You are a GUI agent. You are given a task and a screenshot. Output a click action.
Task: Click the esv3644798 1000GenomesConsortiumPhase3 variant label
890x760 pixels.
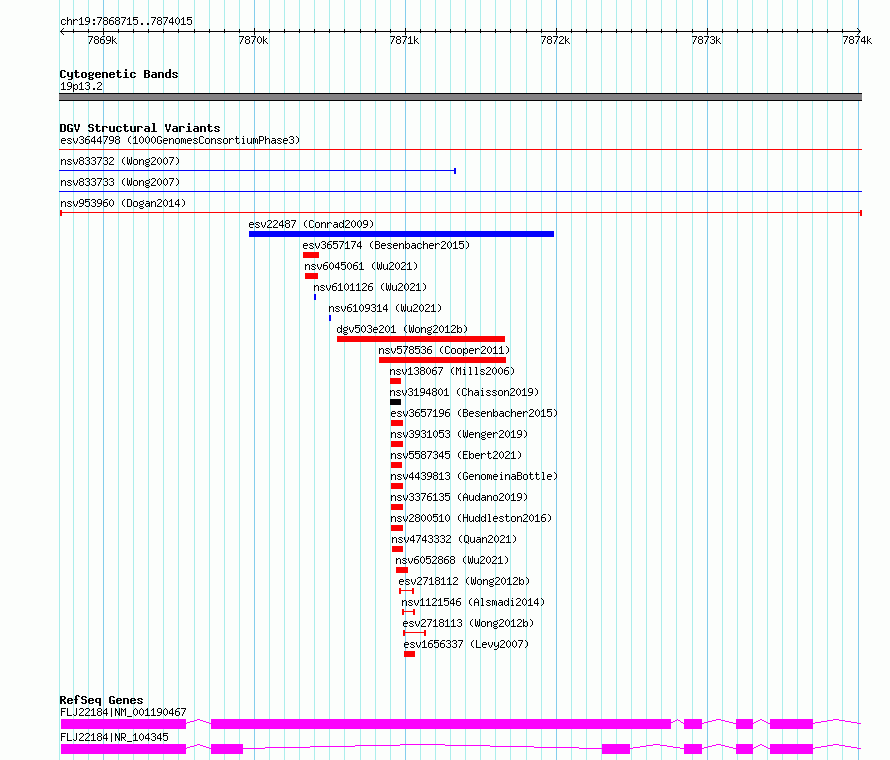180,140
